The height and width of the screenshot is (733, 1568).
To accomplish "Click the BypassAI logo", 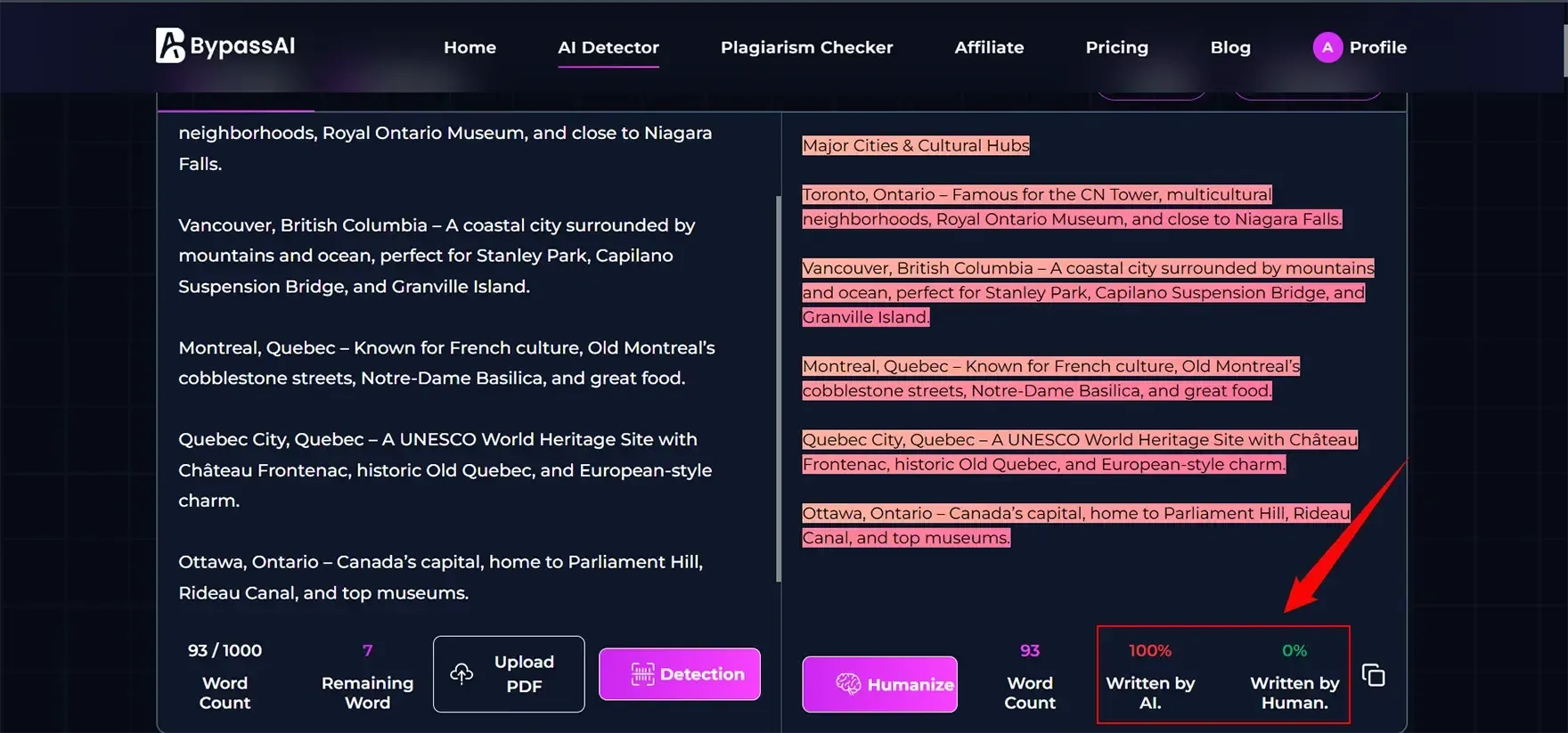I will pyautogui.click(x=225, y=46).
